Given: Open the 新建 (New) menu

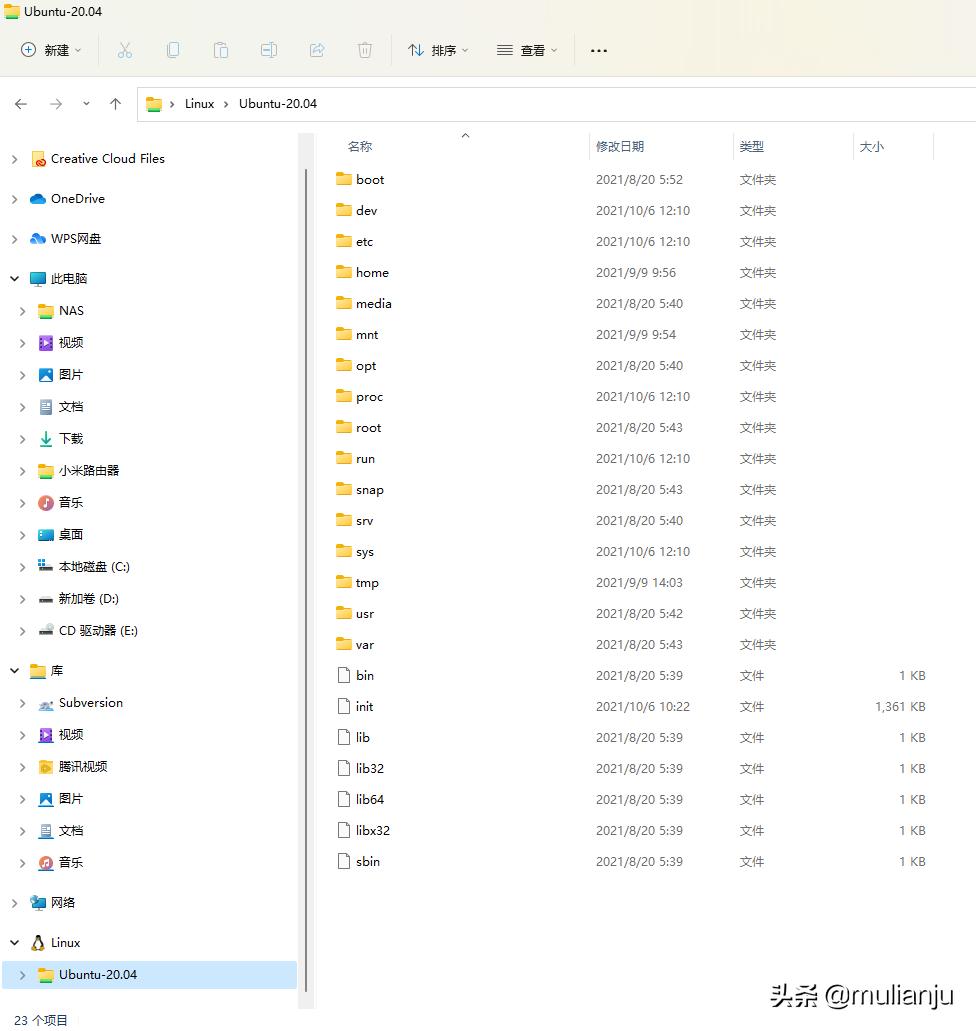Looking at the screenshot, I should pos(49,50).
